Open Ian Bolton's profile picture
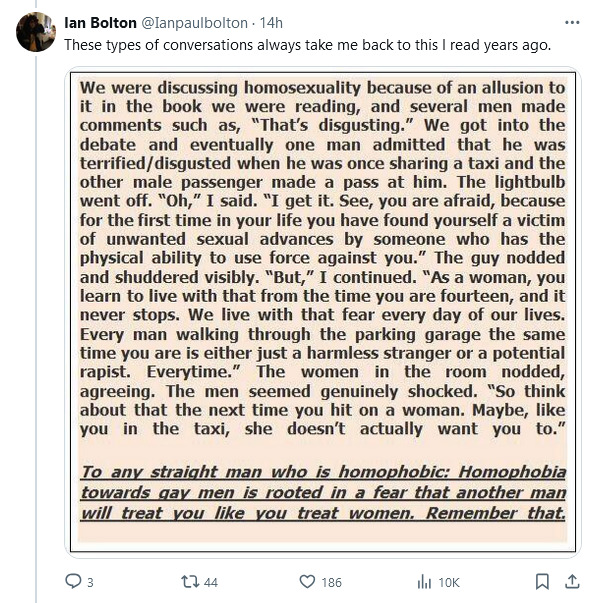Screen dimensions: 598x603 [36, 32]
